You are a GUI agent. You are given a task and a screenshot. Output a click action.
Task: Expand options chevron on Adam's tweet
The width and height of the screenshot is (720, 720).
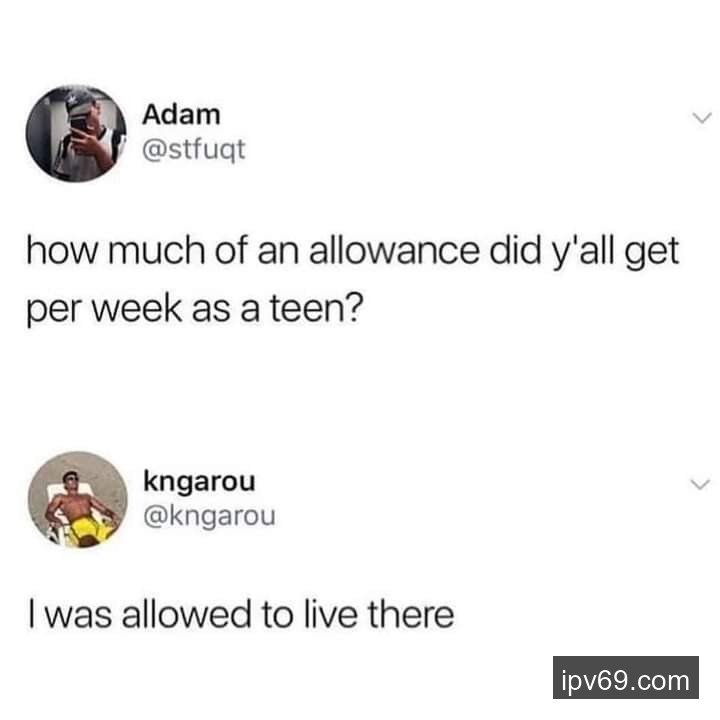coord(702,118)
